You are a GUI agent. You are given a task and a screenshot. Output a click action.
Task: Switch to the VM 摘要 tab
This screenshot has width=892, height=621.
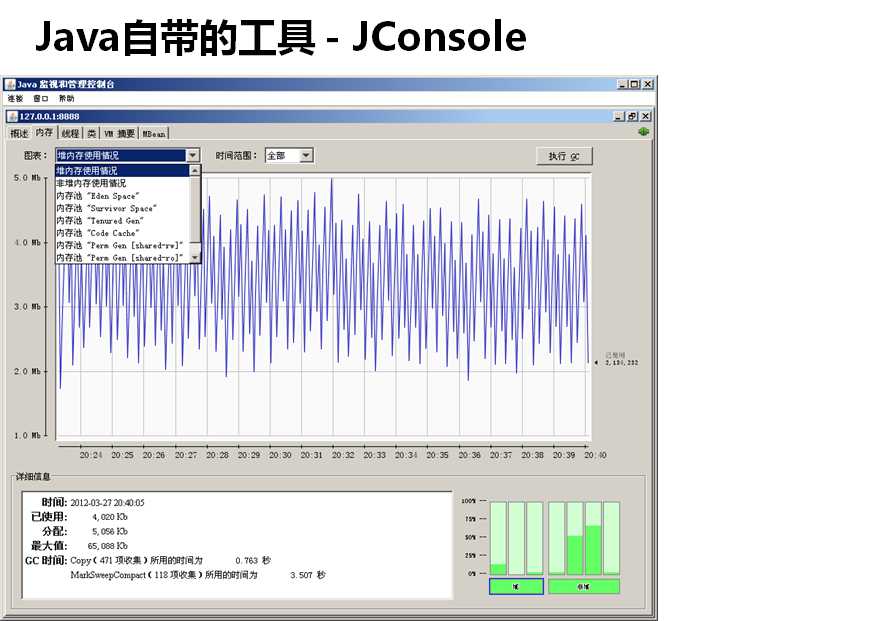[x=119, y=133]
